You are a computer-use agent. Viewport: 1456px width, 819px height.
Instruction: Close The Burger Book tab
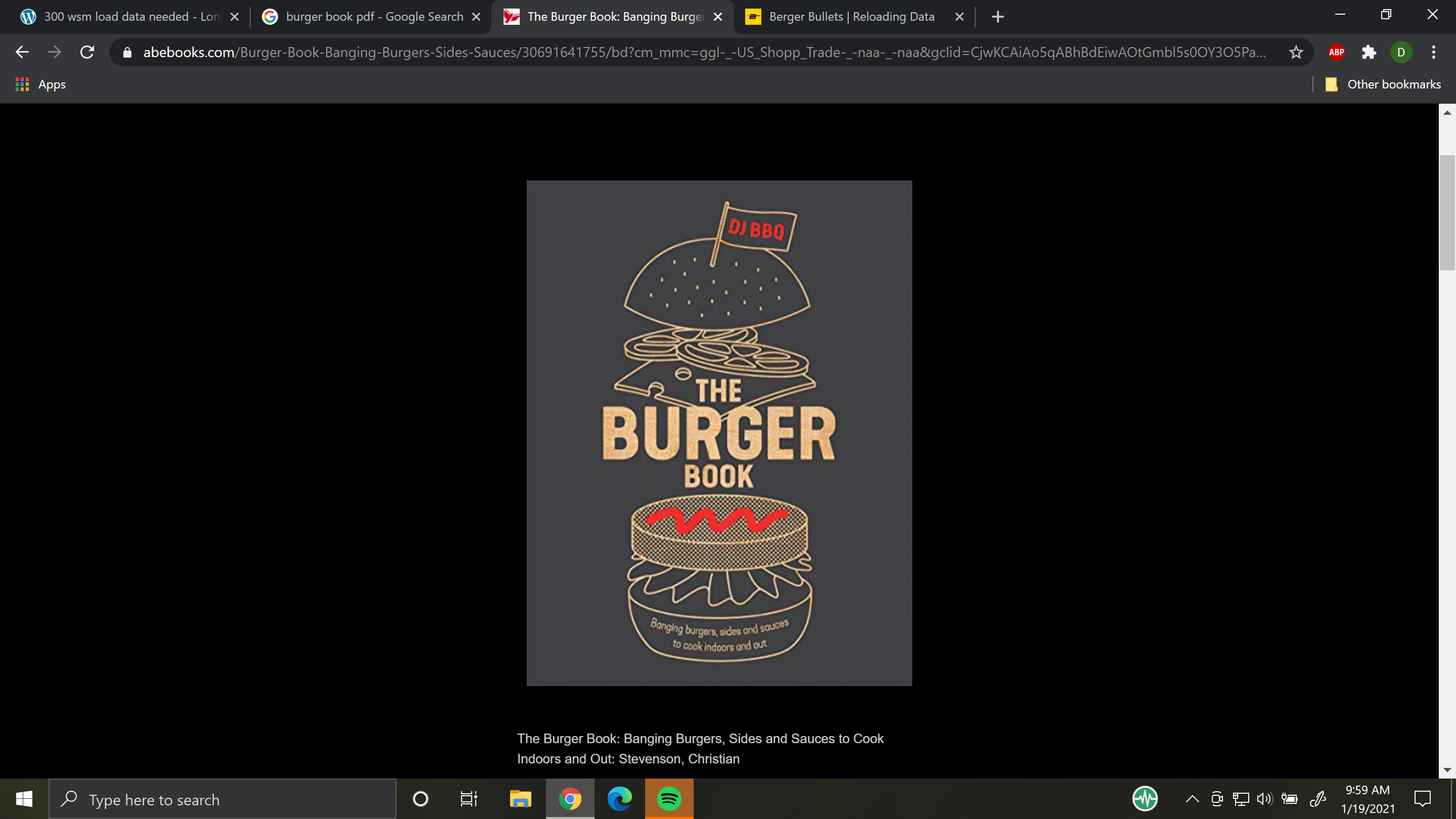[x=718, y=17]
